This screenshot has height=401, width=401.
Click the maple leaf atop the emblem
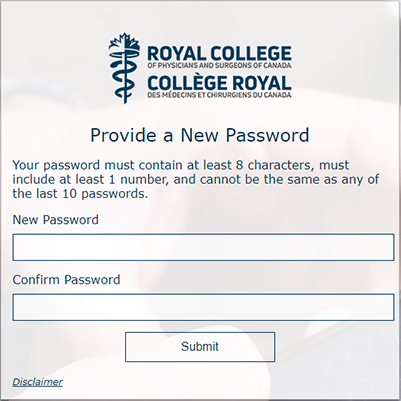click(x=124, y=41)
